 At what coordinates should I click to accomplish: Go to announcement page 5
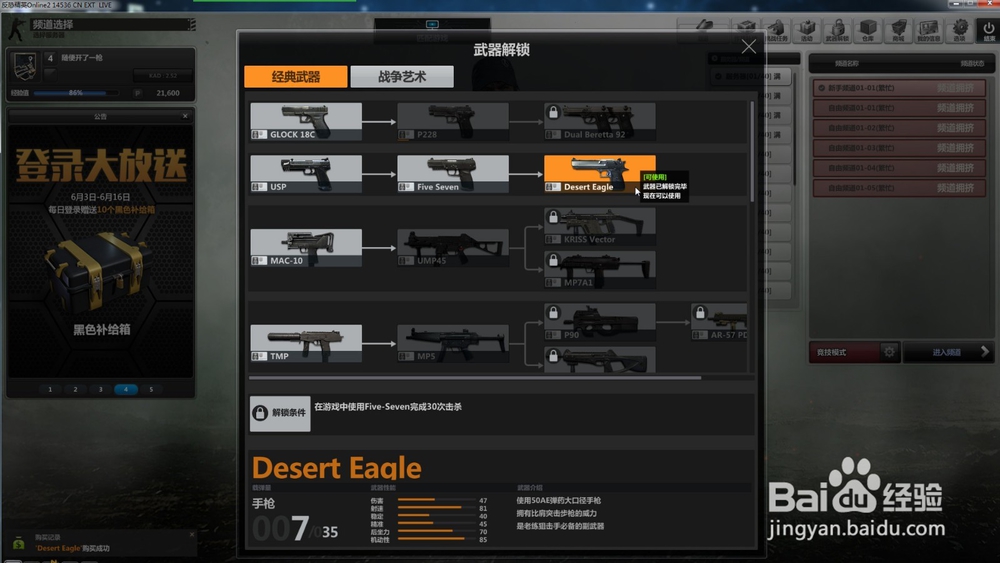tap(151, 389)
